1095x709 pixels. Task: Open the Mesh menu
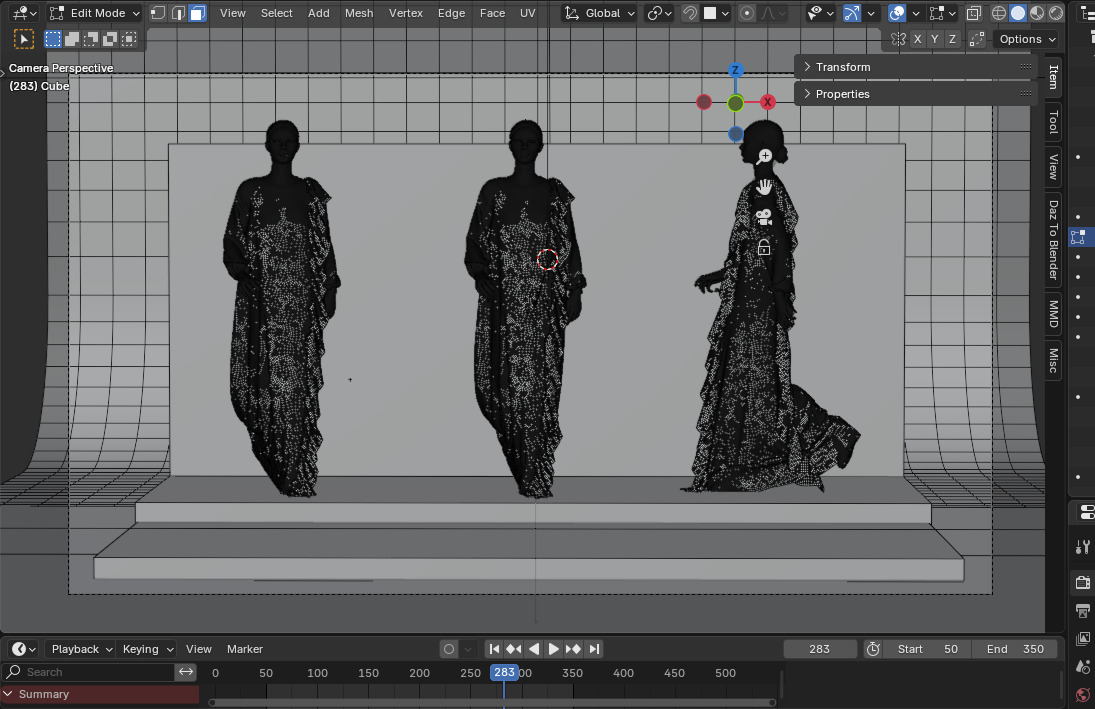(359, 13)
